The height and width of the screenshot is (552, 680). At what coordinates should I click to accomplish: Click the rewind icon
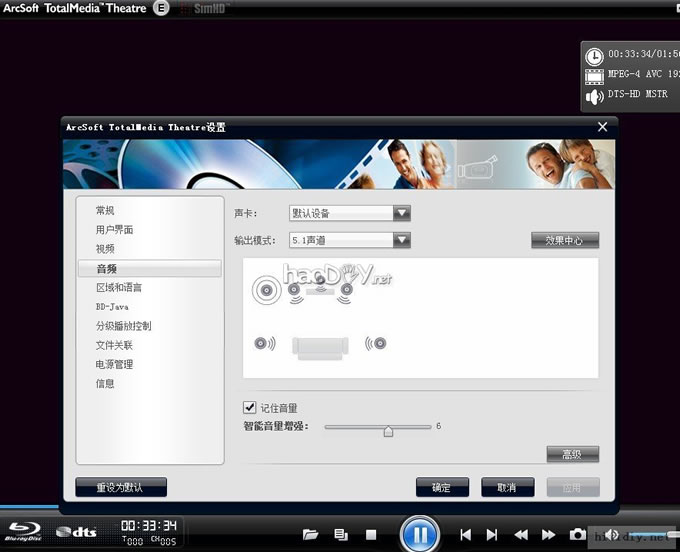(521, 535)
